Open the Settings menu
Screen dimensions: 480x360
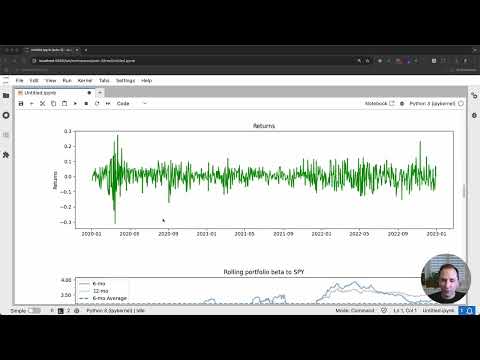tap(125, 81)
